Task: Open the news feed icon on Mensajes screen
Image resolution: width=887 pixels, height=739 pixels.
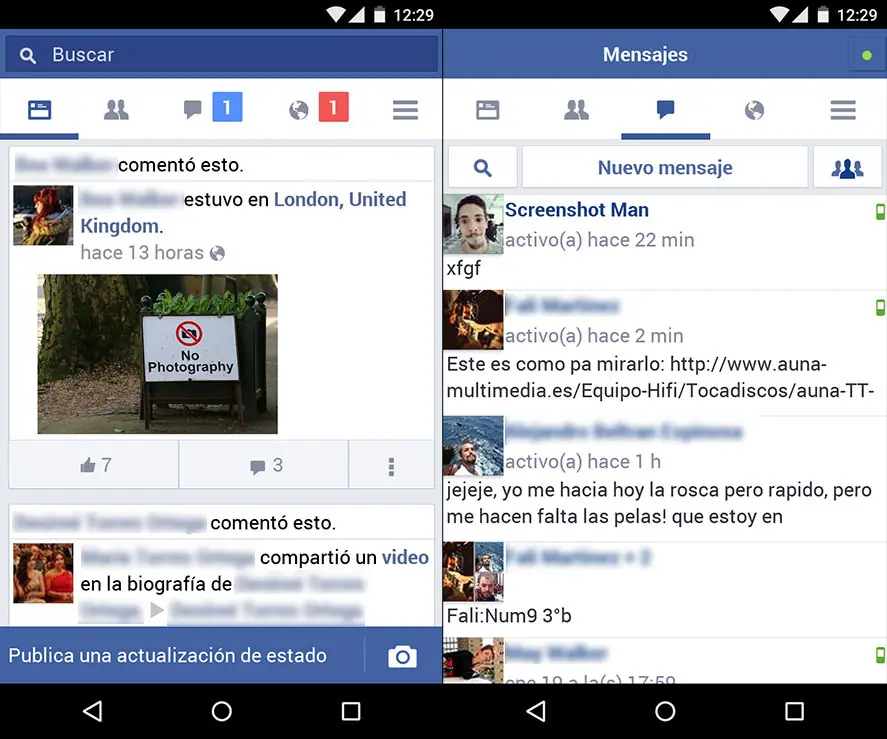Action: point(488,110)
